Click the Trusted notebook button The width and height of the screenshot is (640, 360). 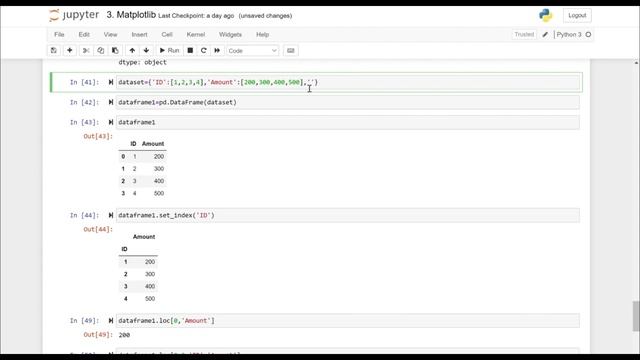[524, 35]
